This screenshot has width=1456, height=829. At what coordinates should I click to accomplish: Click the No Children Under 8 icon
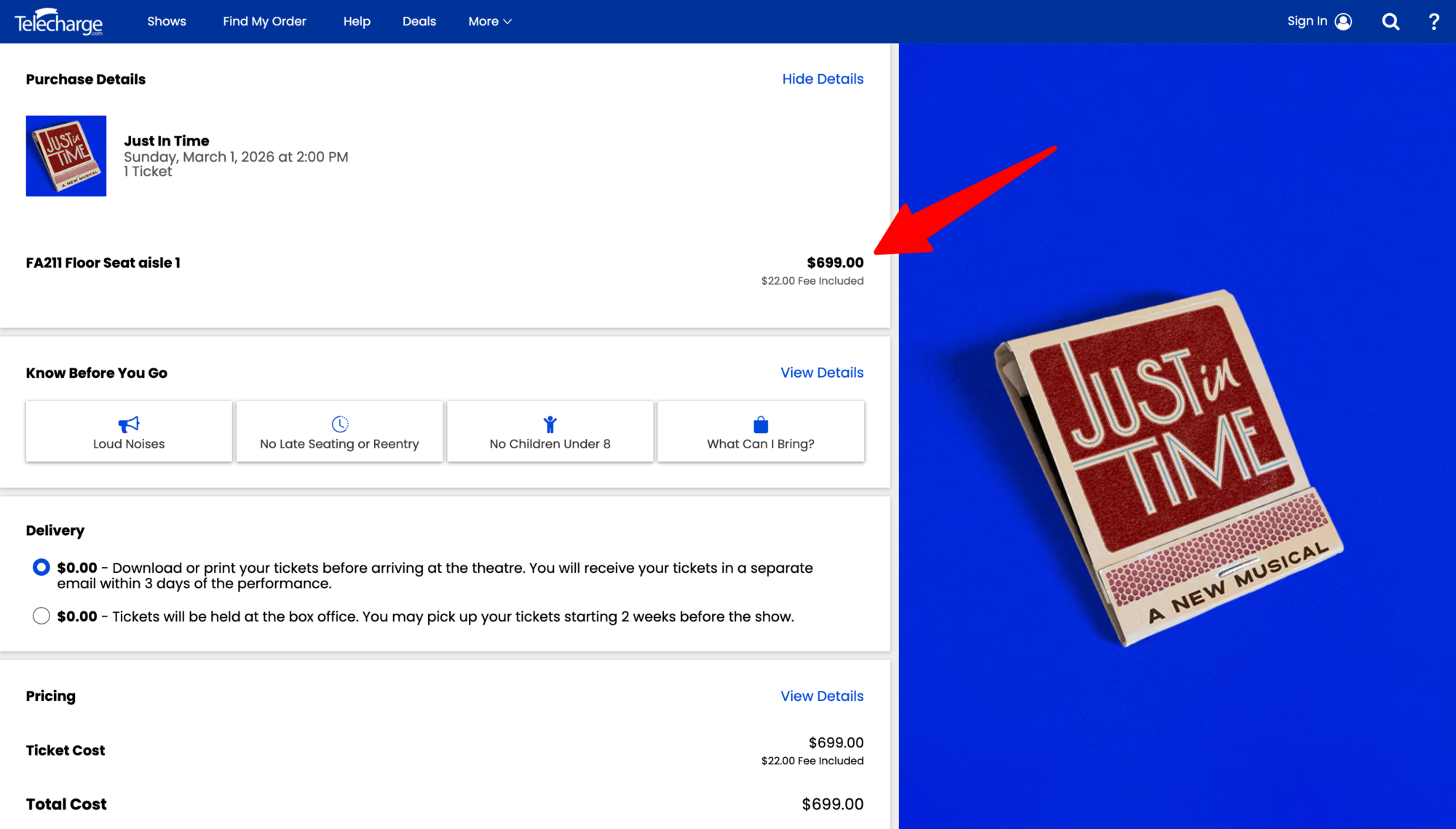tap(550, 424)
